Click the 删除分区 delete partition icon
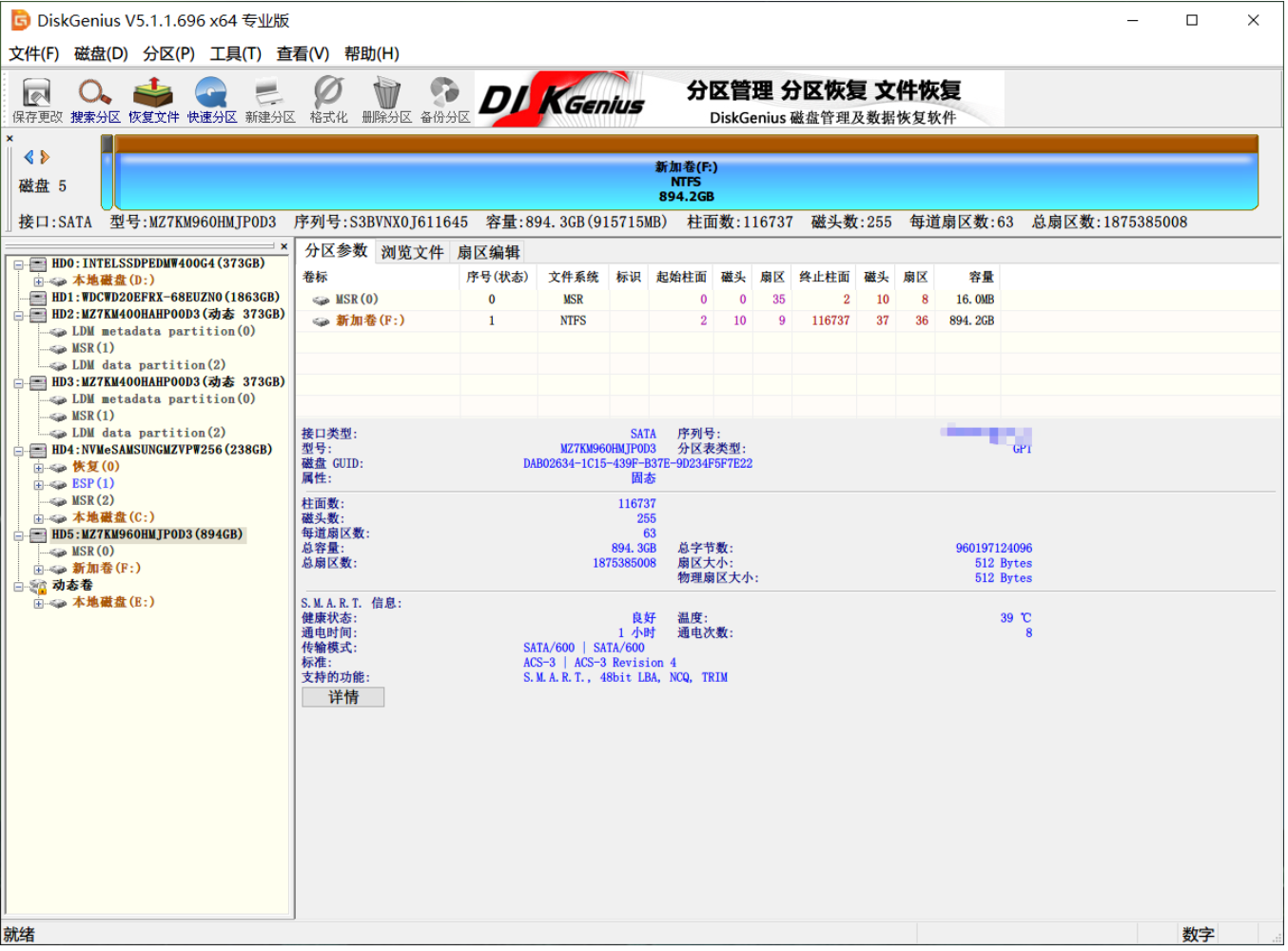This screenshot has height=951, width=1288. [x=386, y=100]
